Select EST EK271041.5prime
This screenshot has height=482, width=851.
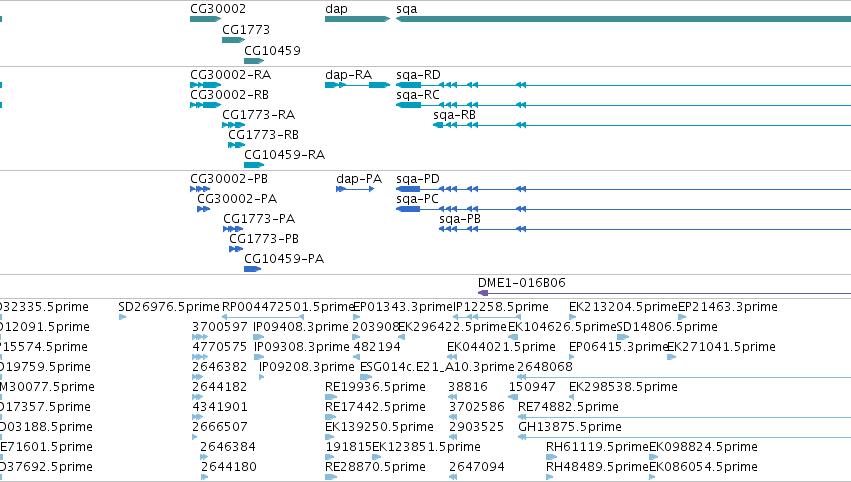coord(721,347)
